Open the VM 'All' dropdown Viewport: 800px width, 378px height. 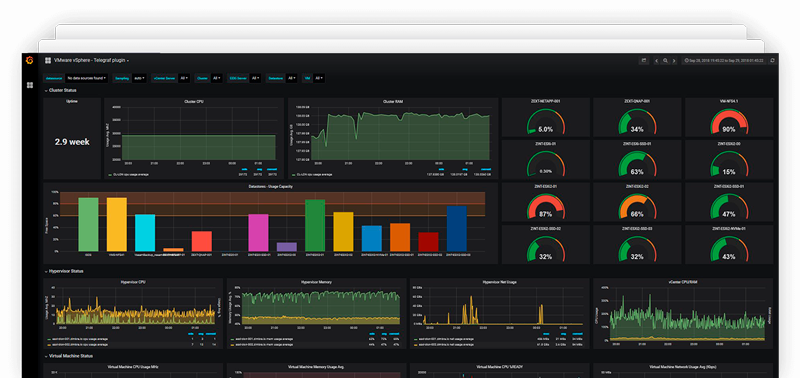coord(319,78)
